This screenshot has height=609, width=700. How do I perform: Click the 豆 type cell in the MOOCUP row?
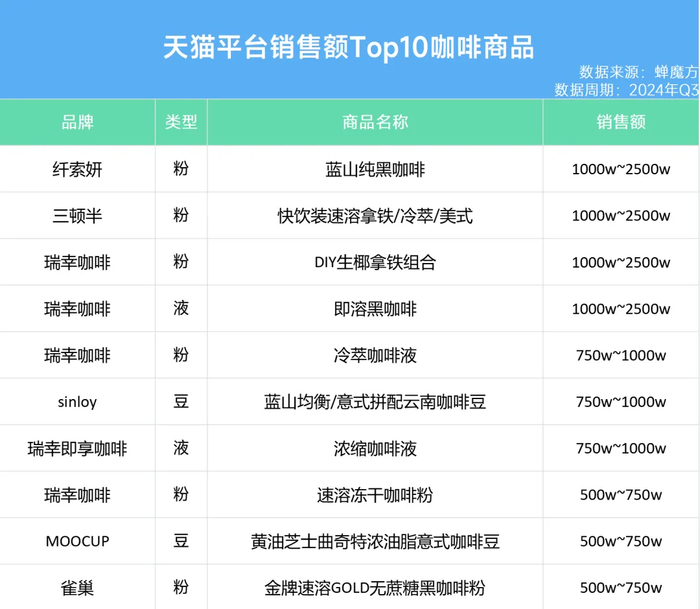coord(181,541)
